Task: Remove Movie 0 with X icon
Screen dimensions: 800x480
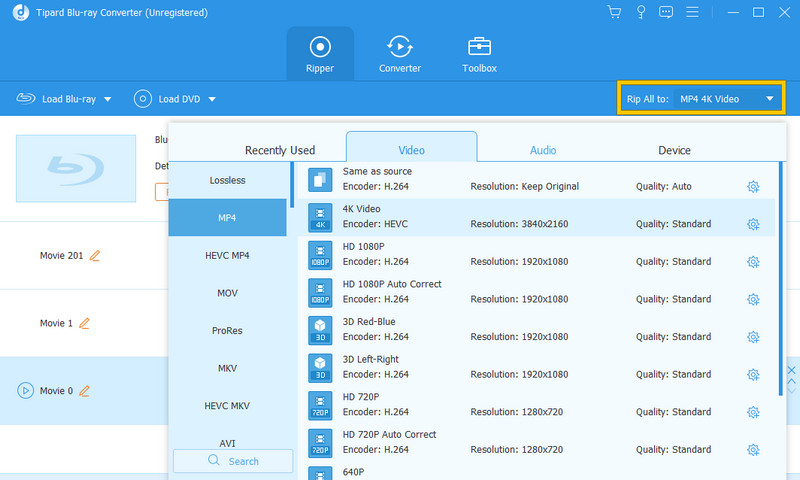Action: [791, 370]
